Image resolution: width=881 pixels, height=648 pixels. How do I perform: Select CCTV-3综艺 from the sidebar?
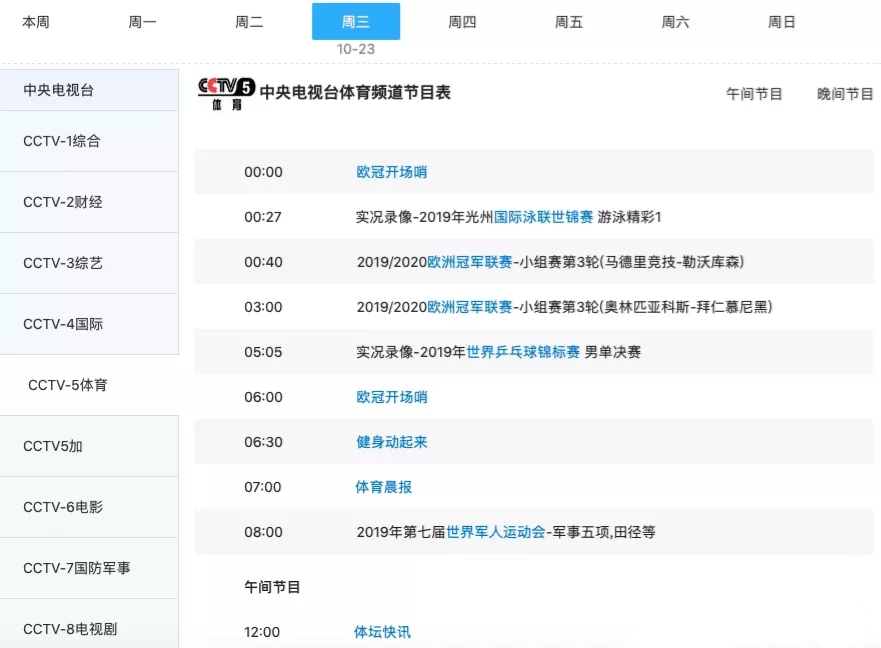click(89, 263)
